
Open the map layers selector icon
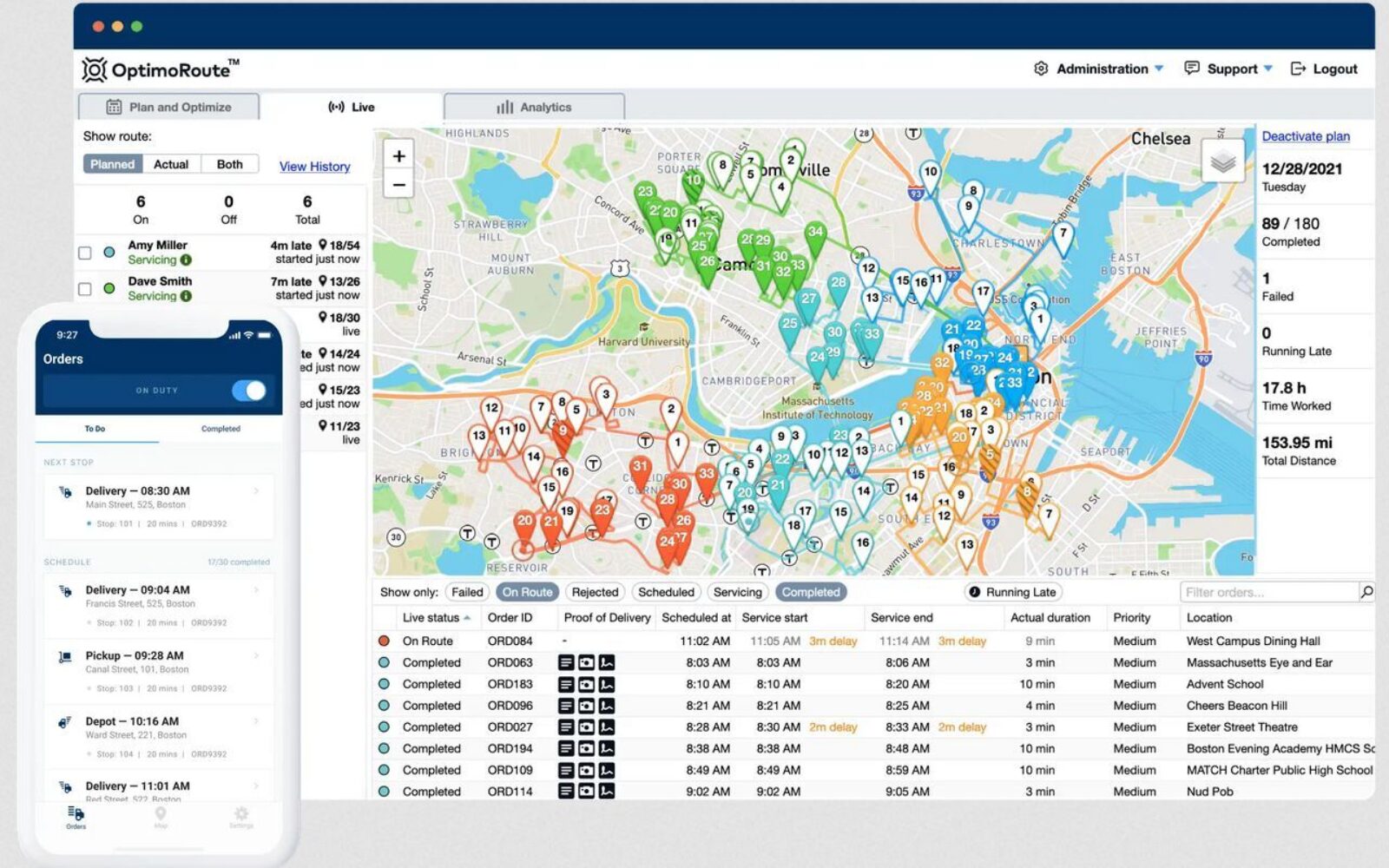1222,161
